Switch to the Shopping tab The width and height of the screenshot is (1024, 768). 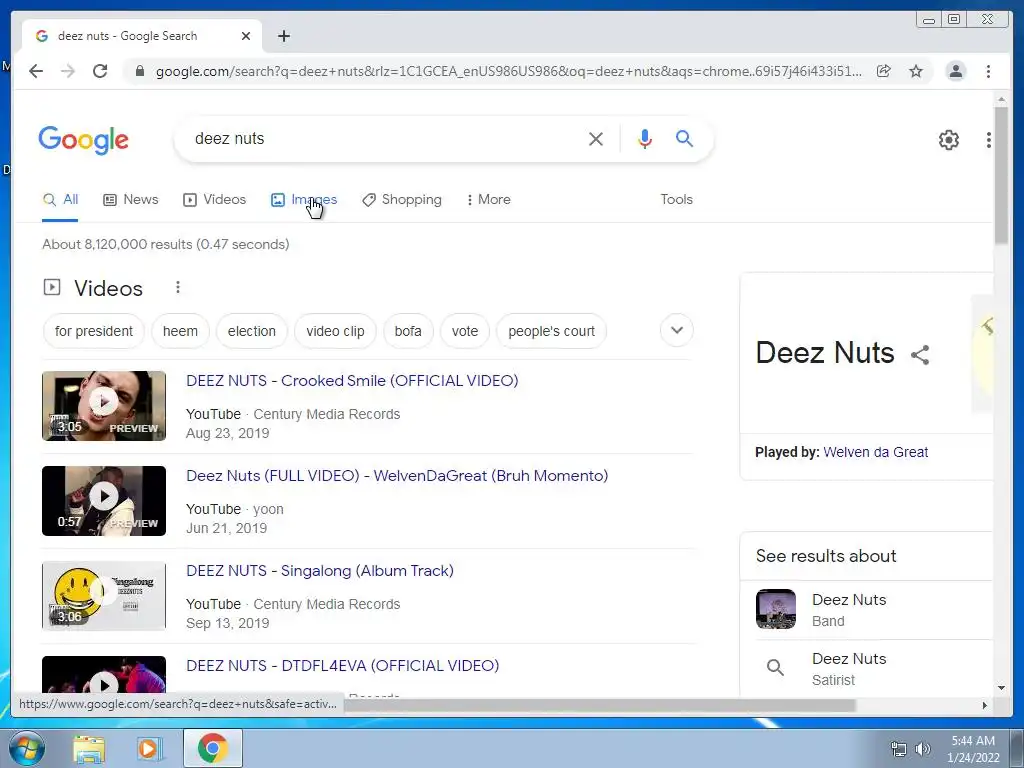click(402, 200)
